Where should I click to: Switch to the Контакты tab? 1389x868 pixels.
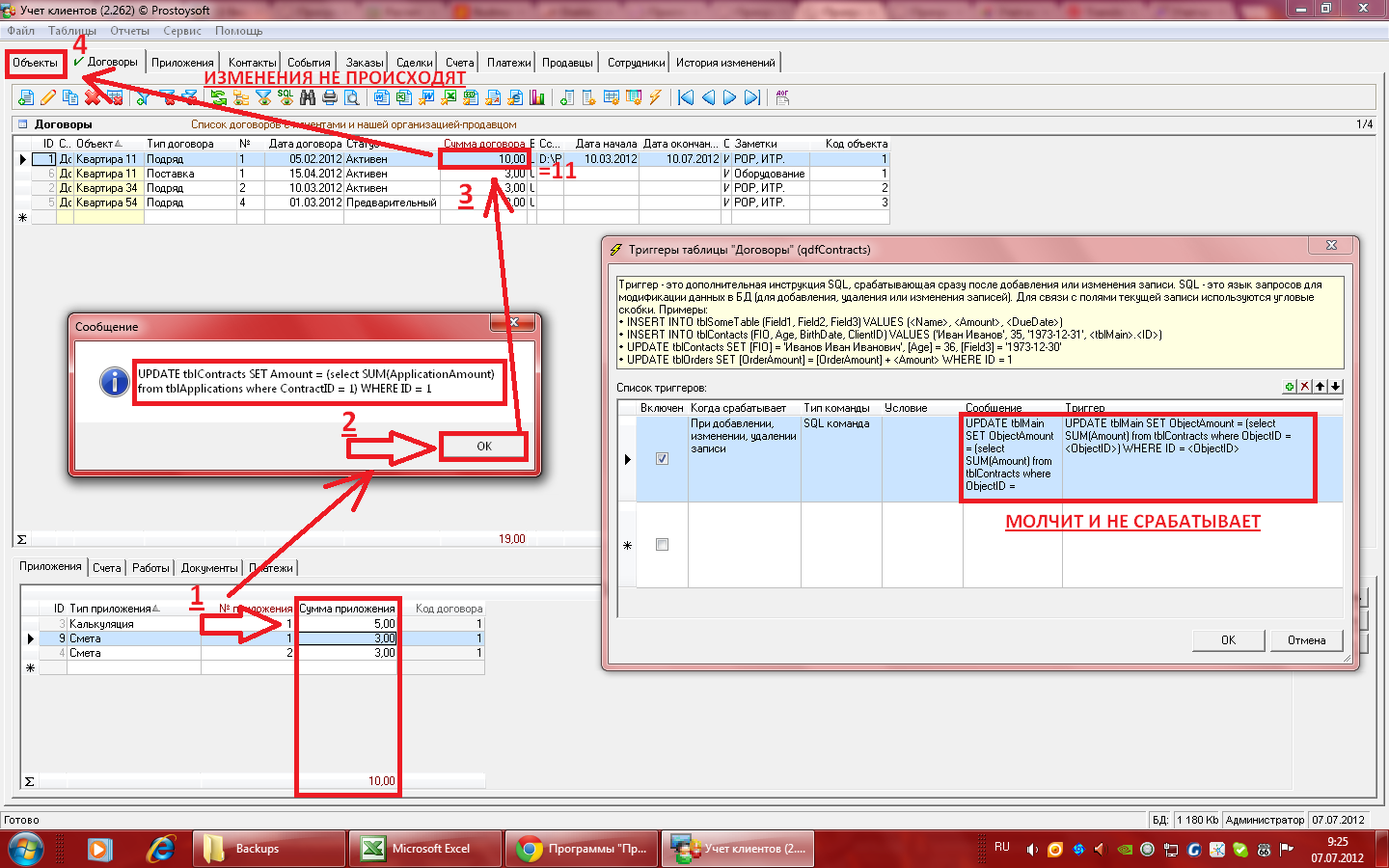click(x=252, y=63)
